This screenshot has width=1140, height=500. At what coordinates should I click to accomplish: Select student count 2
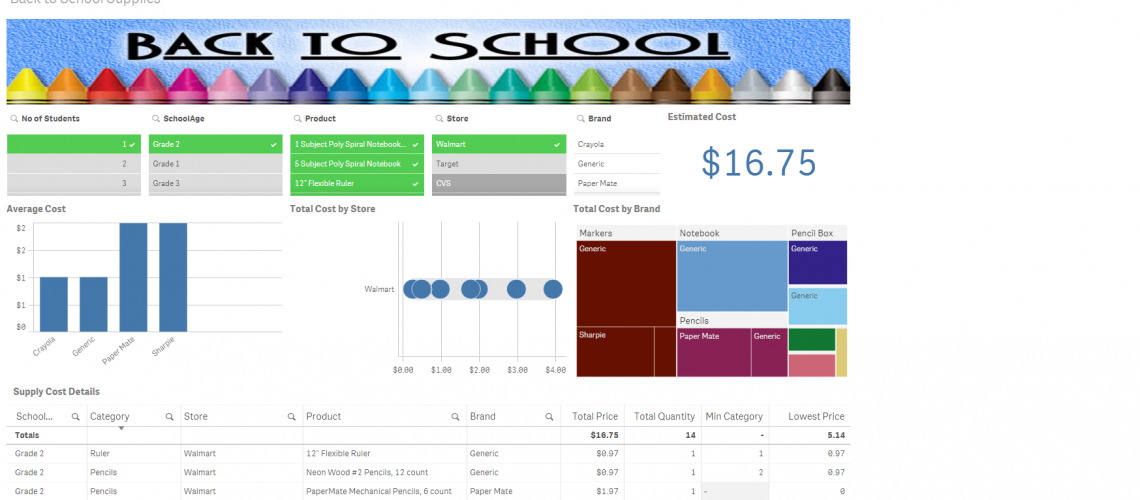(x=73, y=164)
